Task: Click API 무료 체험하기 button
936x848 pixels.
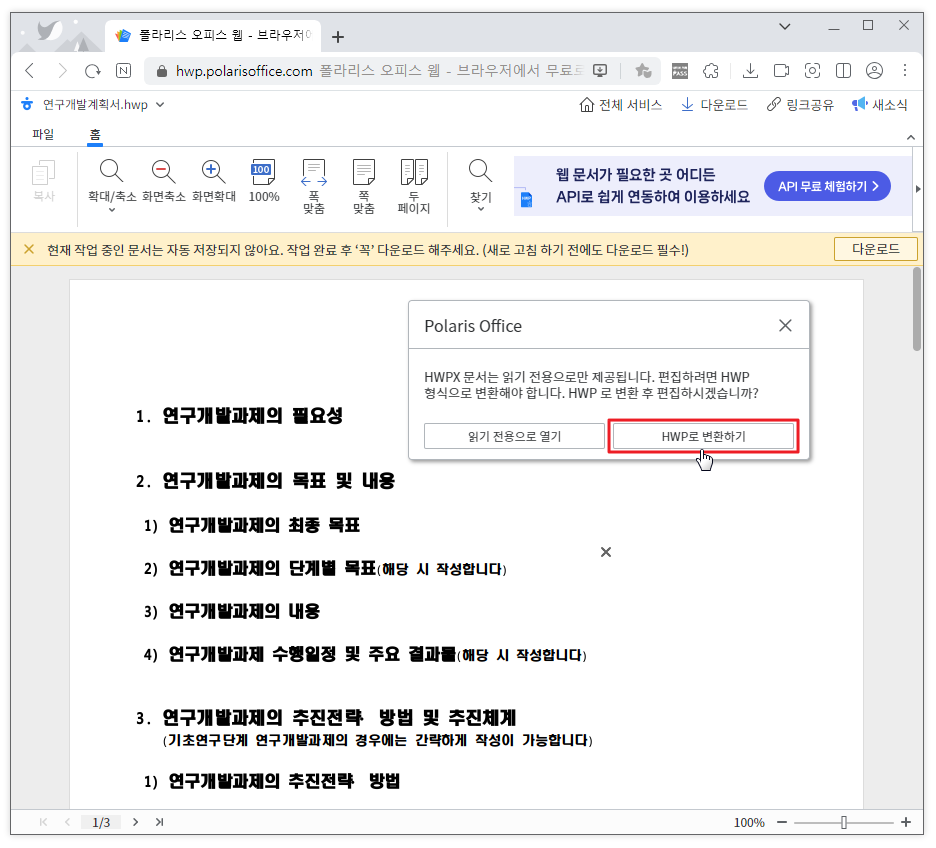Action: tap(827, 186)
